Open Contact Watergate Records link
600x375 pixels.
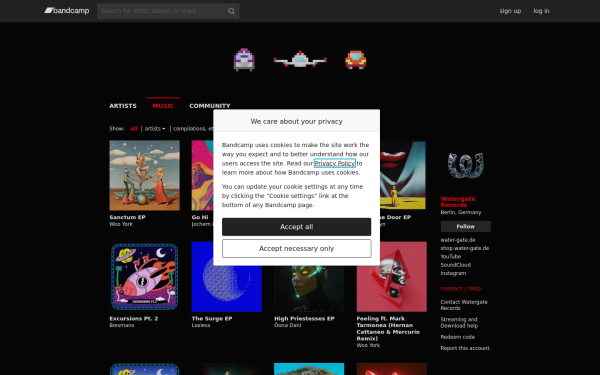click(x=464, y=305)
